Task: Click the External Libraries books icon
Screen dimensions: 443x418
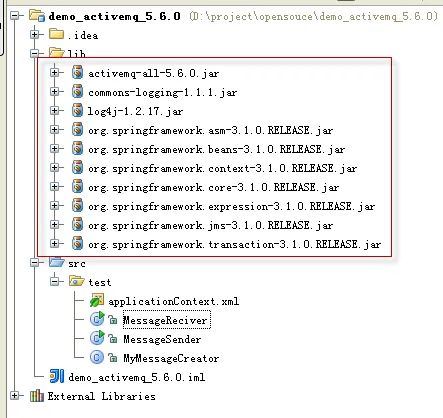Action: pos(37,396)
